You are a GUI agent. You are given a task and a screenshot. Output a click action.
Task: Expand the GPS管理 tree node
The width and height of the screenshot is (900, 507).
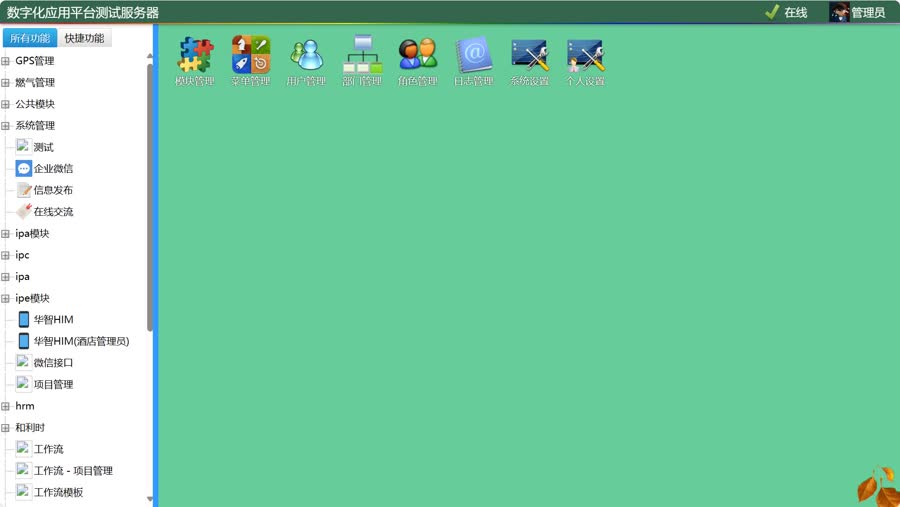tap(6, 61)
